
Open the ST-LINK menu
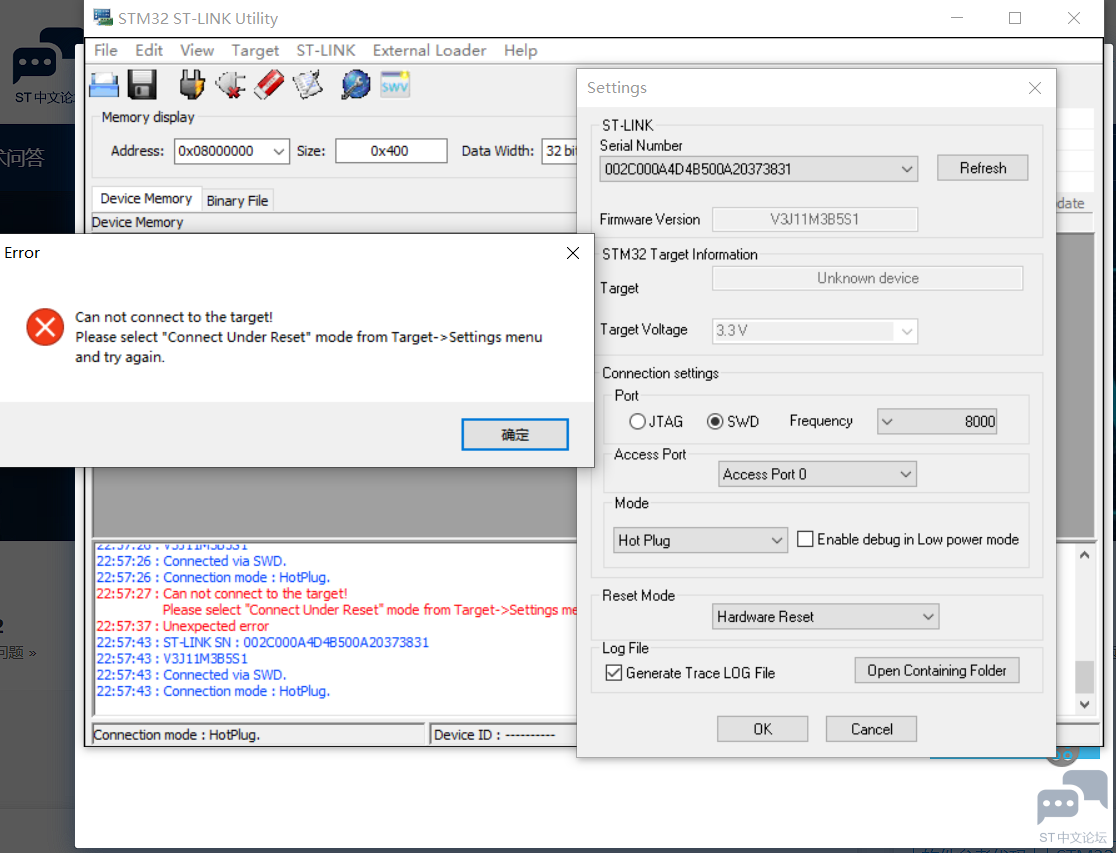(x=326, y=51)
